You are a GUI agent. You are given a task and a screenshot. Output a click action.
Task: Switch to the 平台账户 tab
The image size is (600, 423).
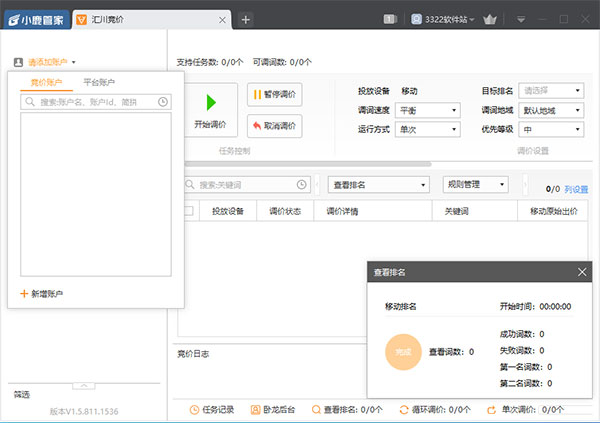point(98,82)
